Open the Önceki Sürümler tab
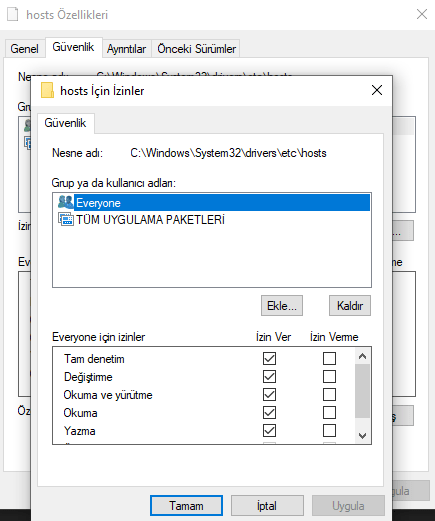 point(196,49)
